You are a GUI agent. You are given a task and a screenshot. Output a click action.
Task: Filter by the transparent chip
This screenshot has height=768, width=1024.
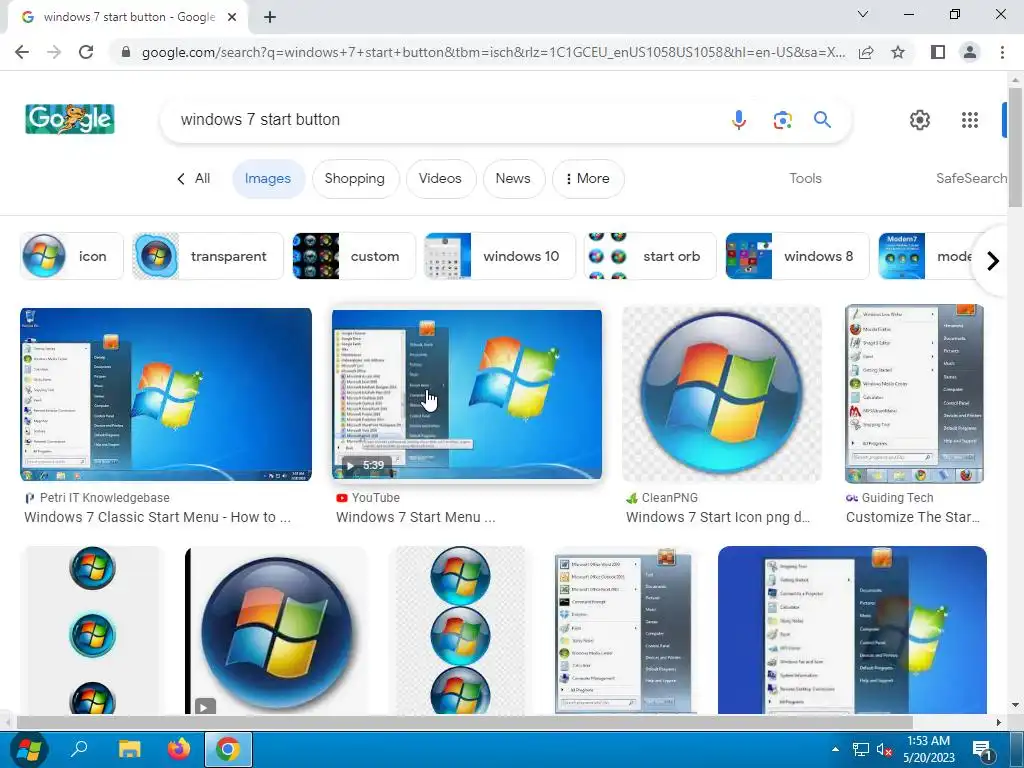(208, 256)
